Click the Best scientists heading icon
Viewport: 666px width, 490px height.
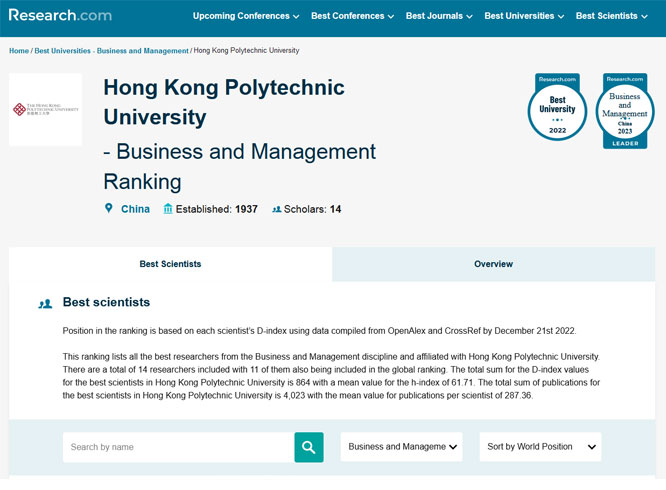tap(45, 303)
